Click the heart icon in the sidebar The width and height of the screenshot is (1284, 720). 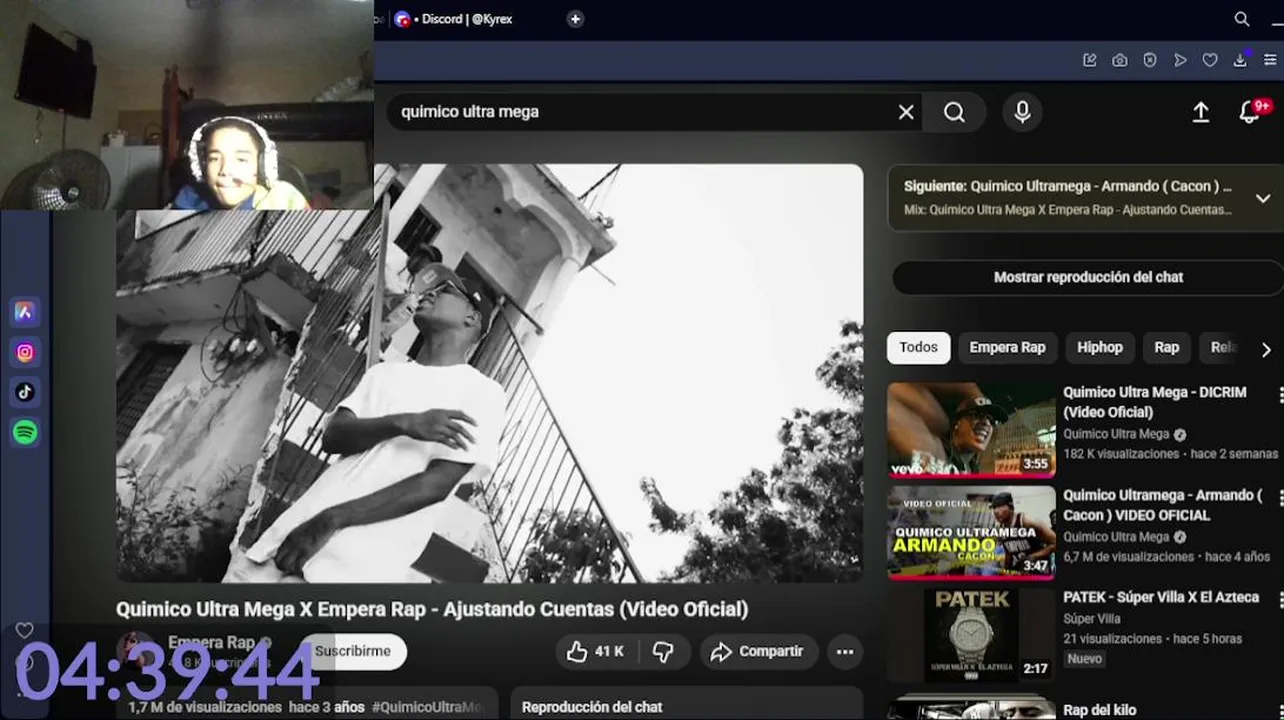click(x=24, y=630)
